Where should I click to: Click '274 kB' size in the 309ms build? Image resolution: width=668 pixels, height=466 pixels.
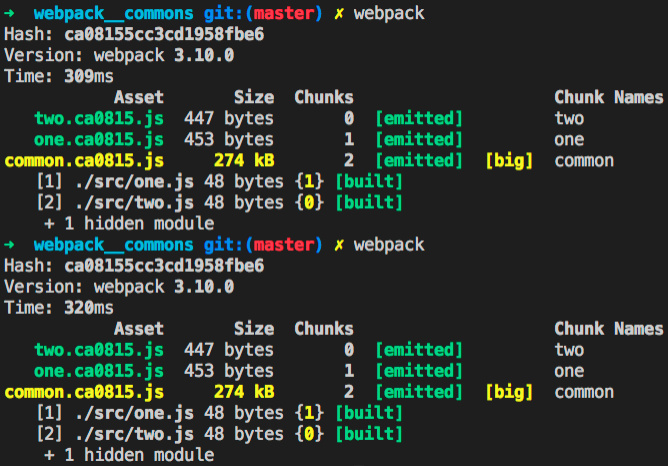pos(244,161)
